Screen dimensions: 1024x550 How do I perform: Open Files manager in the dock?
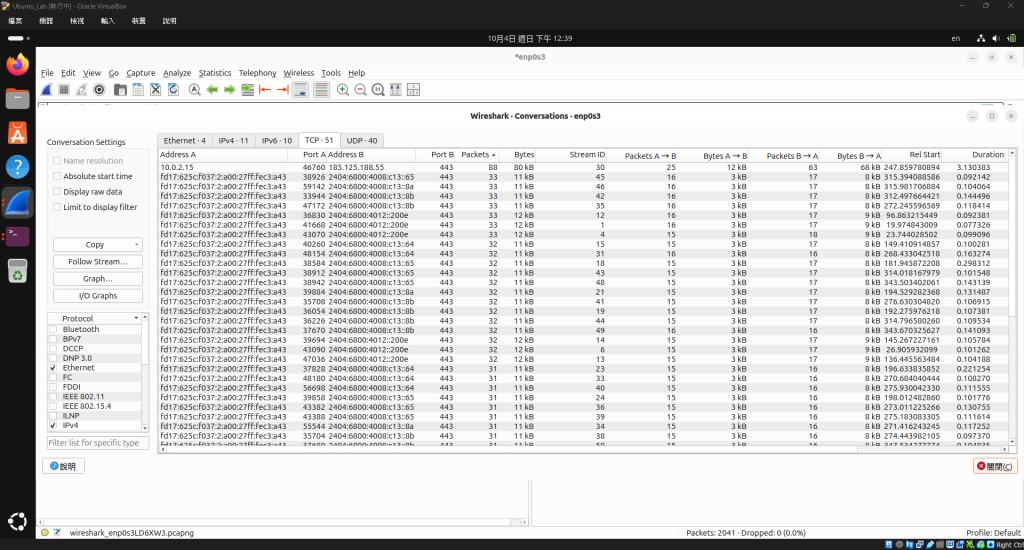(x=18, y=99)
